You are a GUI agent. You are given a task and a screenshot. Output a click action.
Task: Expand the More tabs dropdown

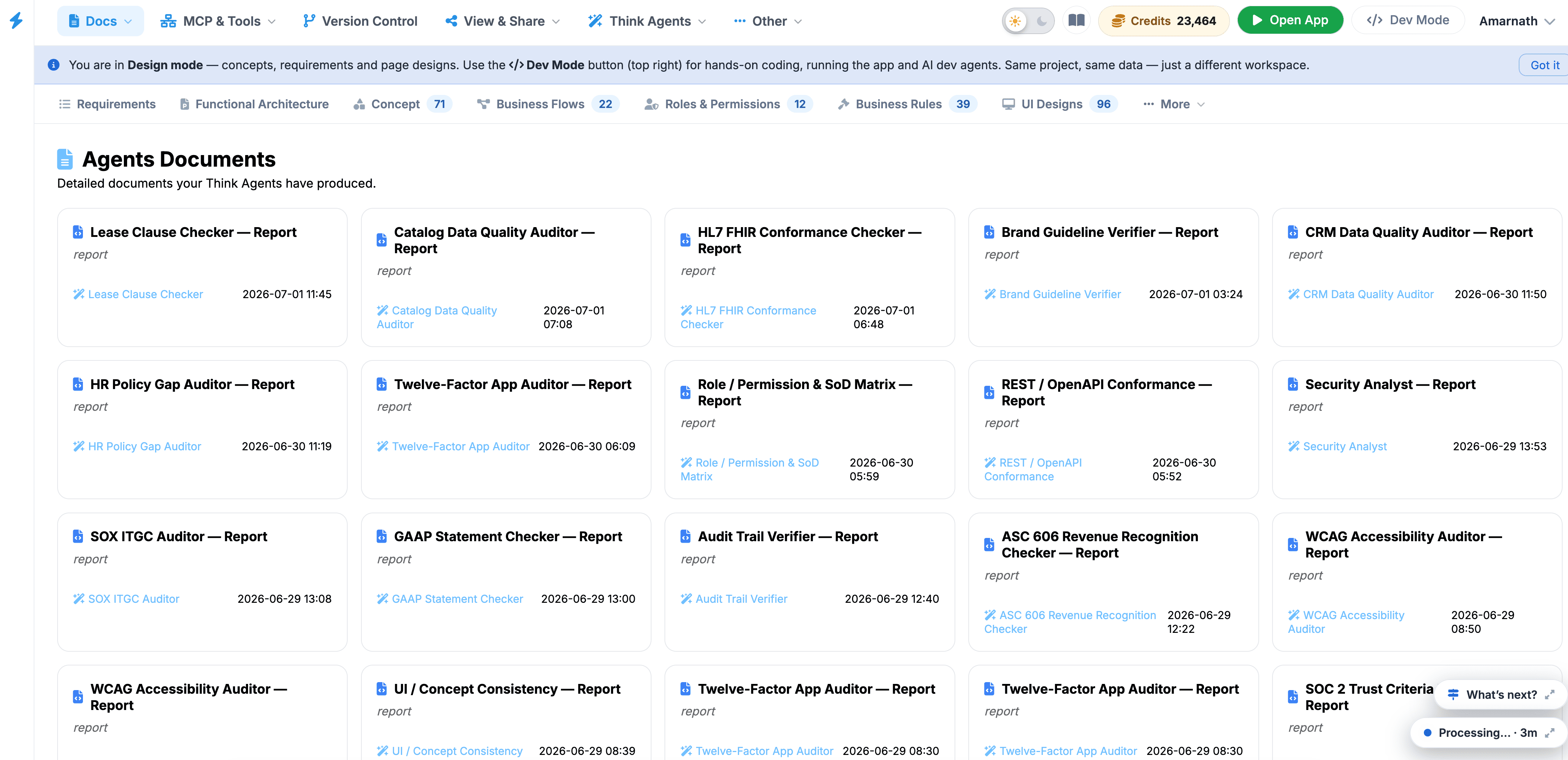pos(1174,104)
